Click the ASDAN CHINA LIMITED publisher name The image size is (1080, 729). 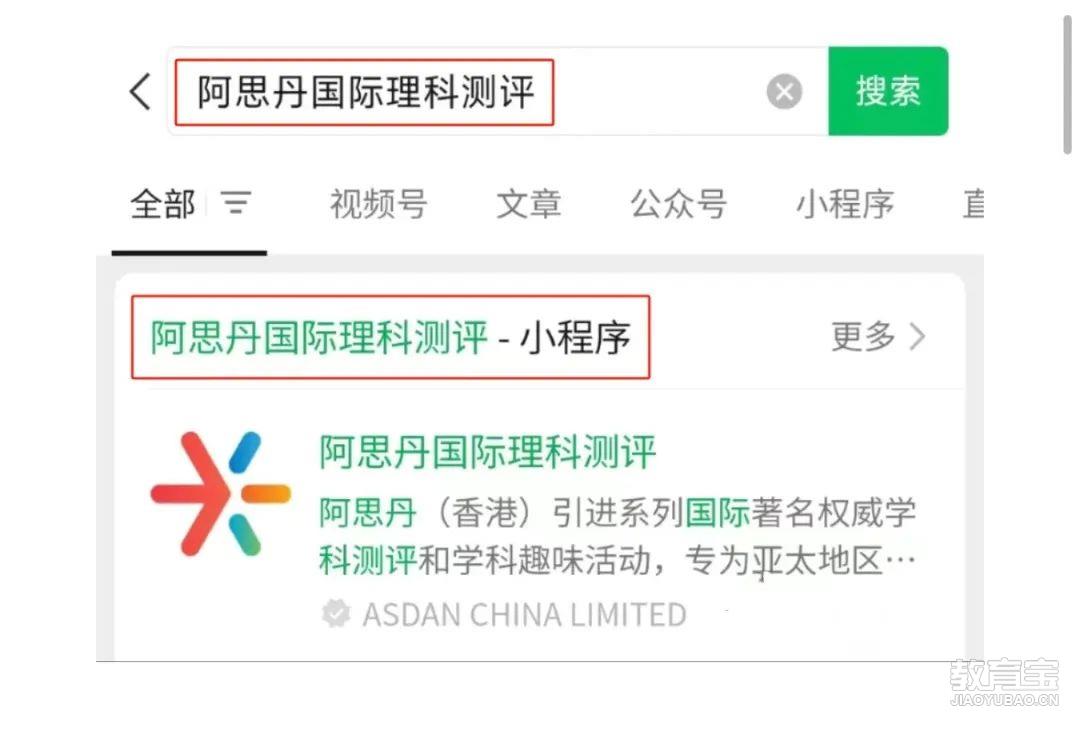524,615
